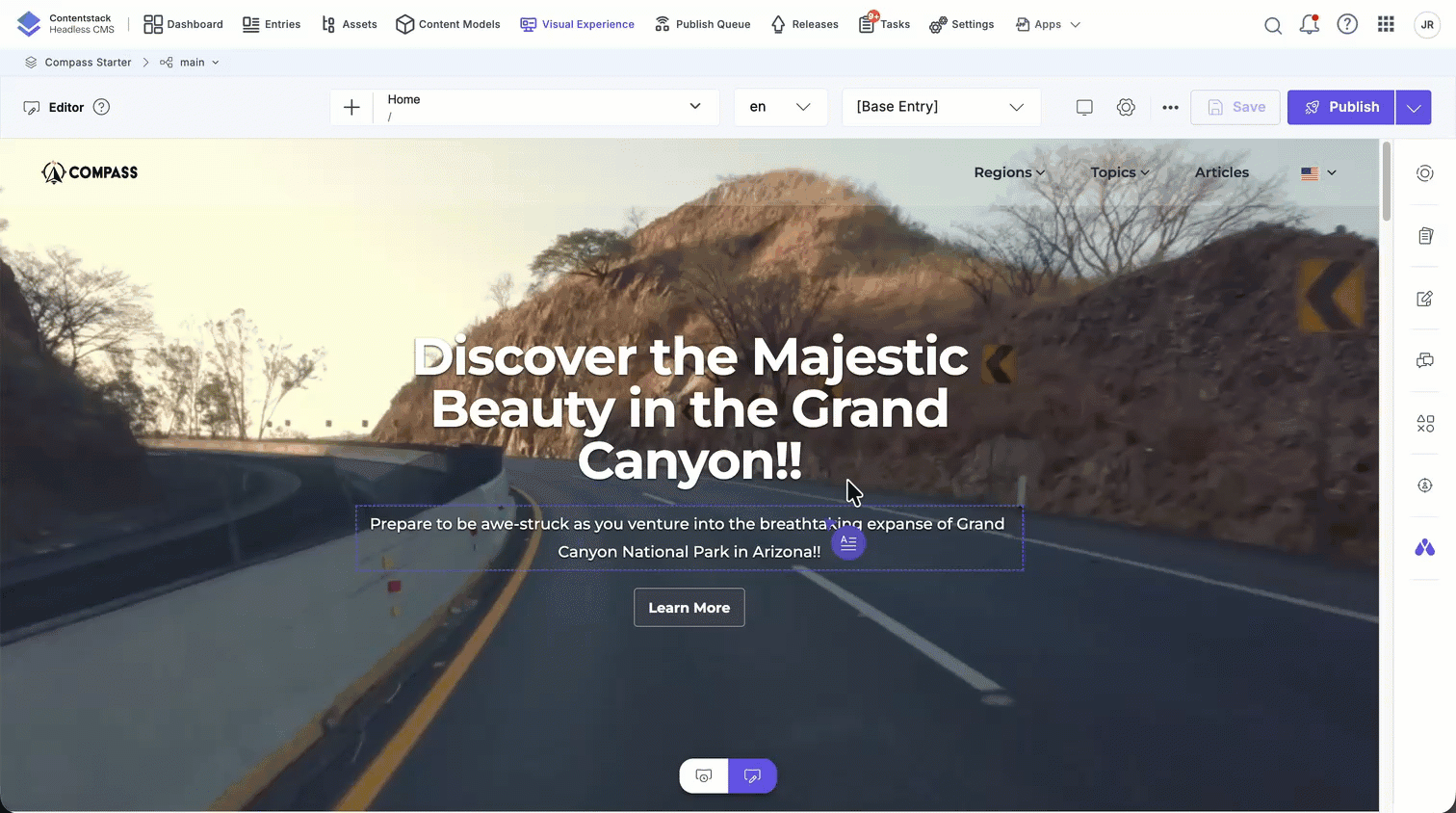This screenshot has height=813, width=1456.
Task: Click the Editor mode icon
Action: pos(32,108)
